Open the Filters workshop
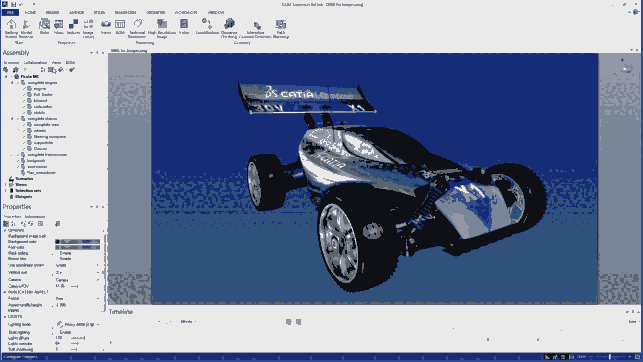Viewport: 643px width, 362px height. (59, 27)
